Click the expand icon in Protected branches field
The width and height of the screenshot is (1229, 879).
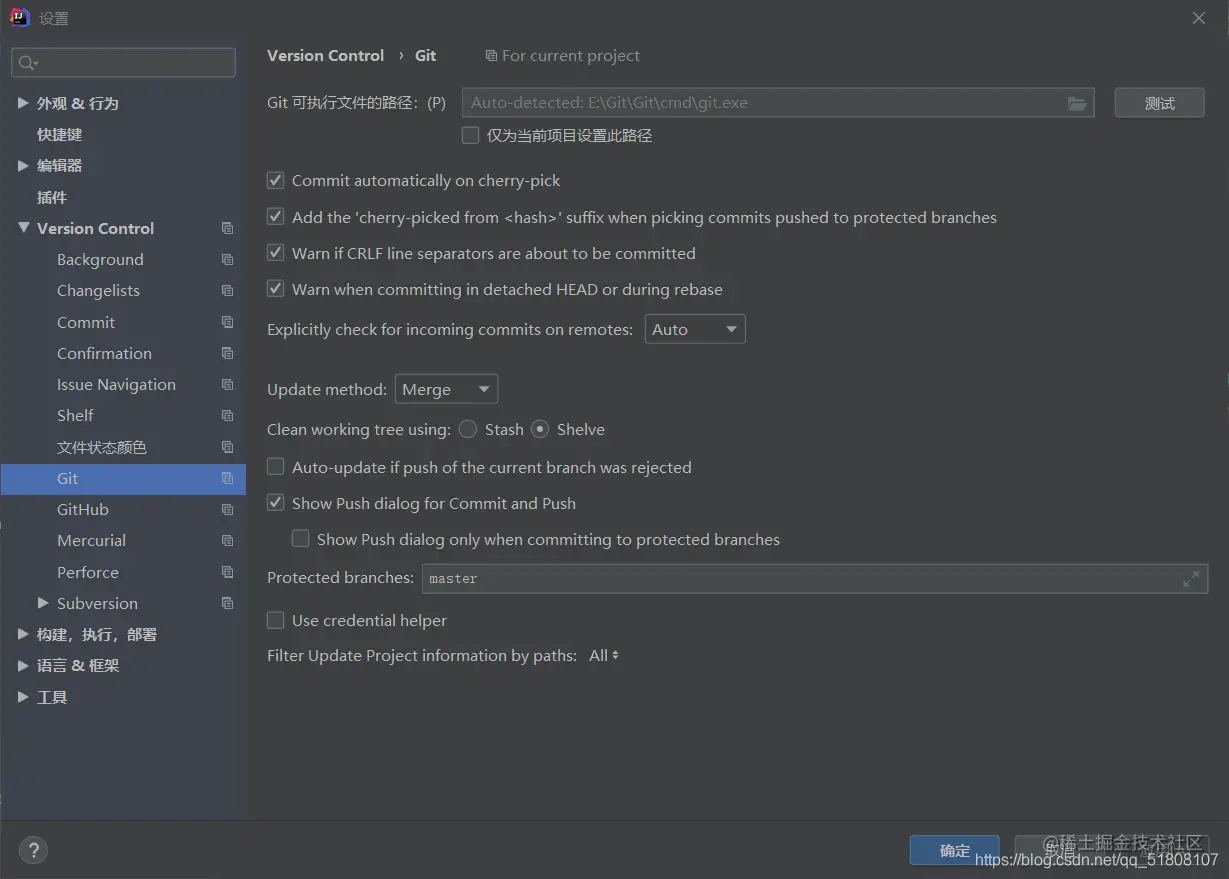point(1190,579)
